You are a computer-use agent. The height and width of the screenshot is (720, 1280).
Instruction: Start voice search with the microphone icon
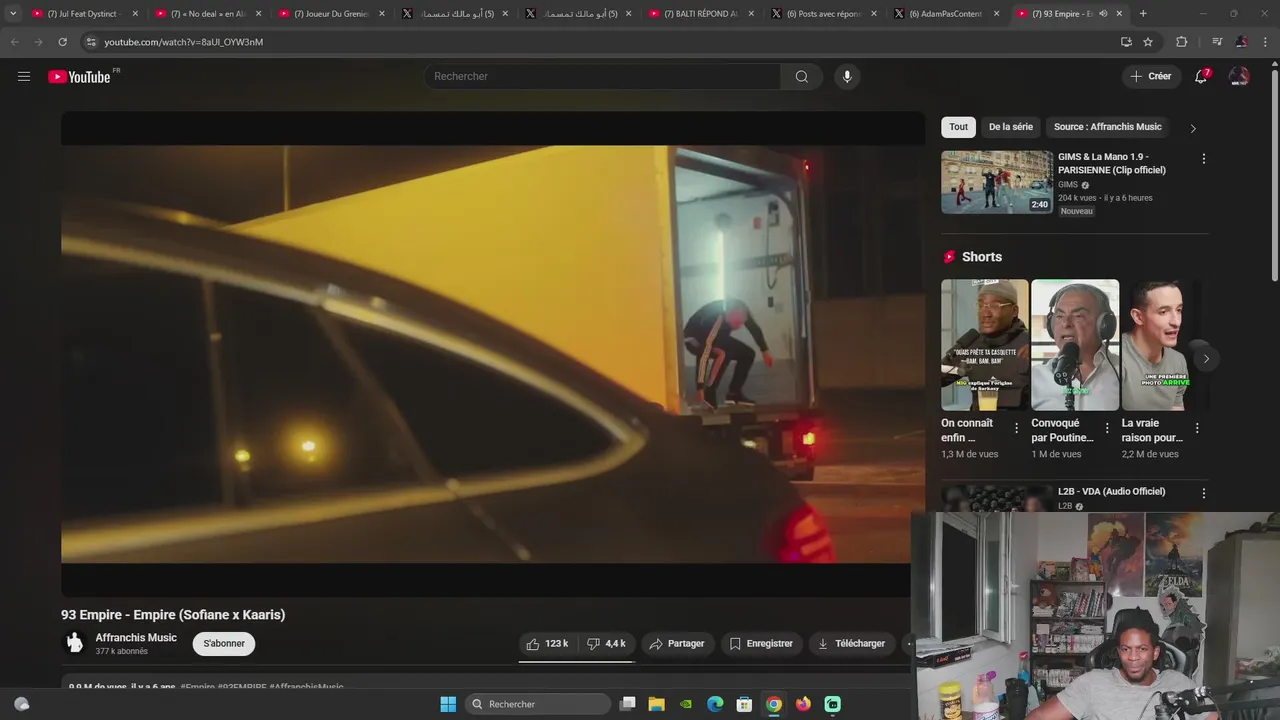847,76
